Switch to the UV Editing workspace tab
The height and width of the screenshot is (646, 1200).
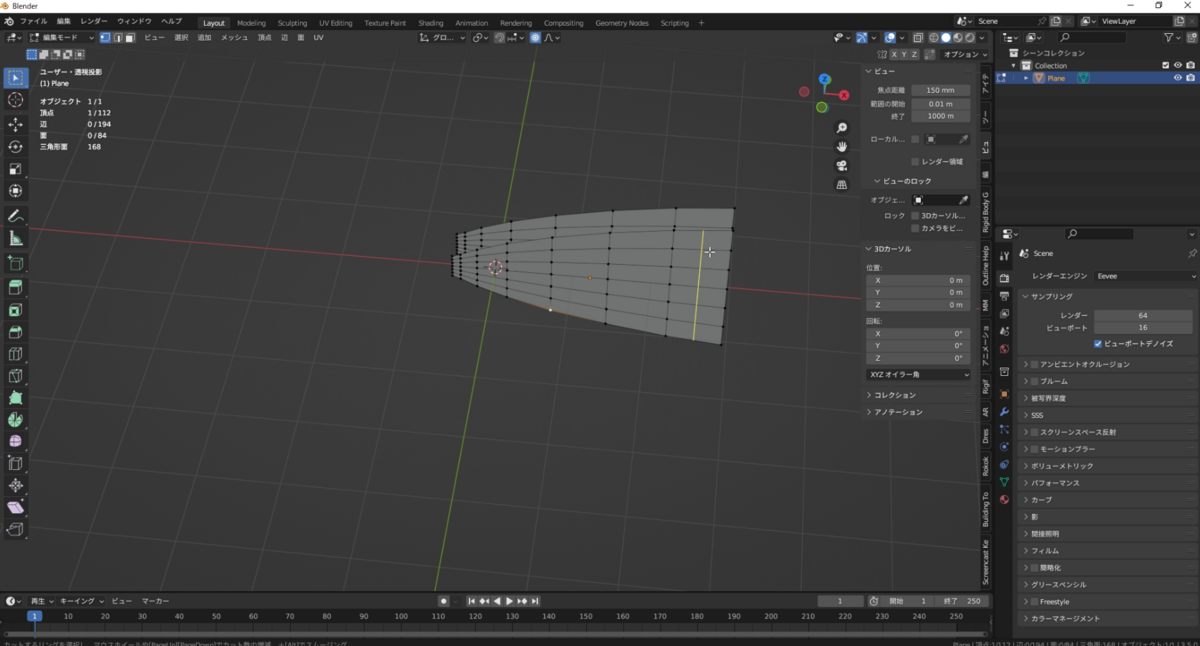335,23
